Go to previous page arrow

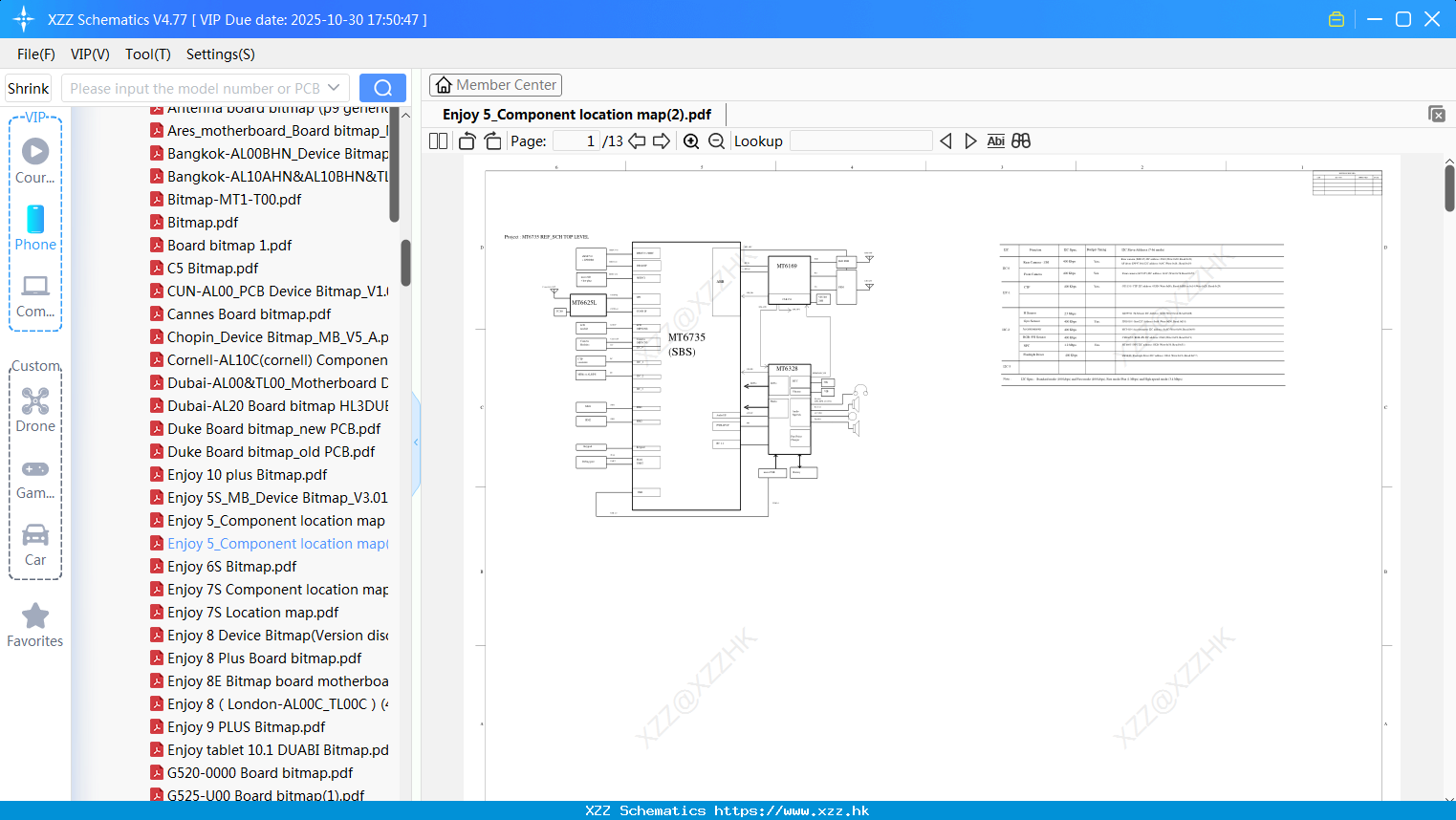click(637, 140)
